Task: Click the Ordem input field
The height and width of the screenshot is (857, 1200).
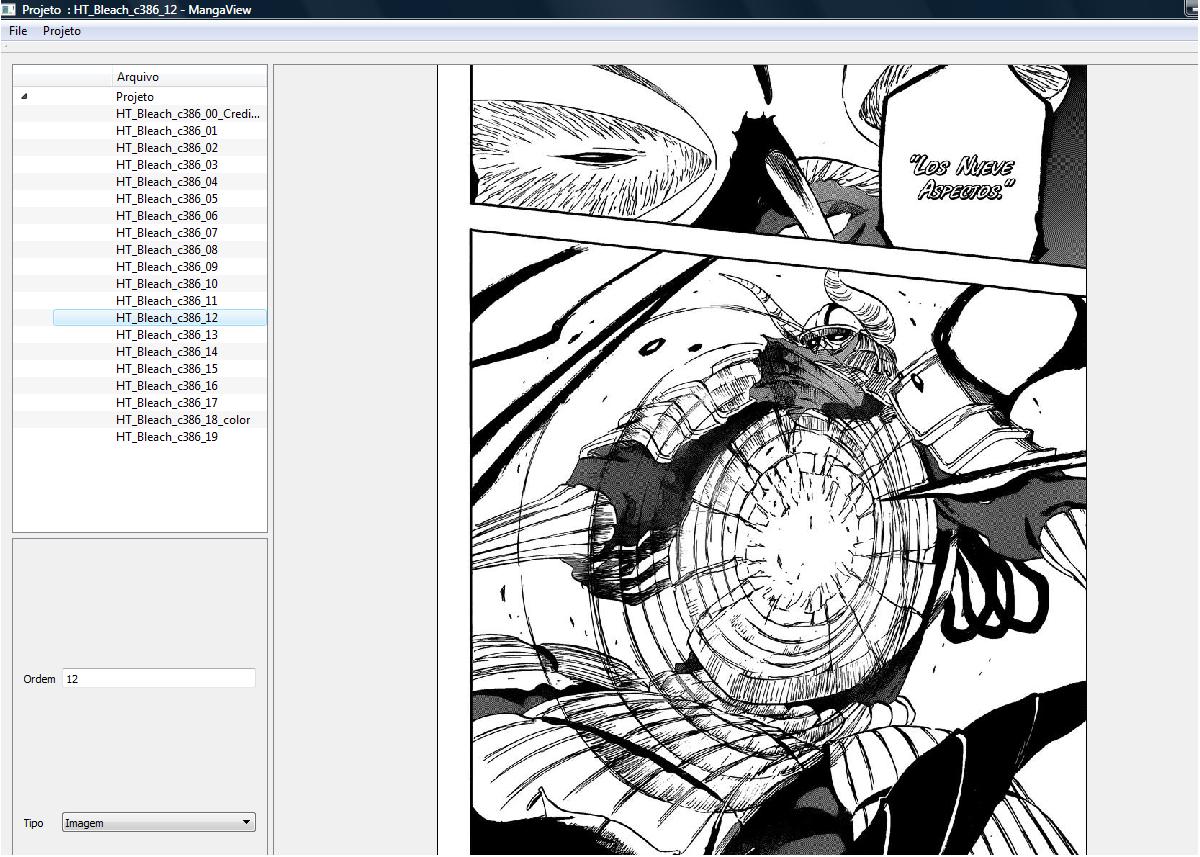Action: tap(159, 678)
